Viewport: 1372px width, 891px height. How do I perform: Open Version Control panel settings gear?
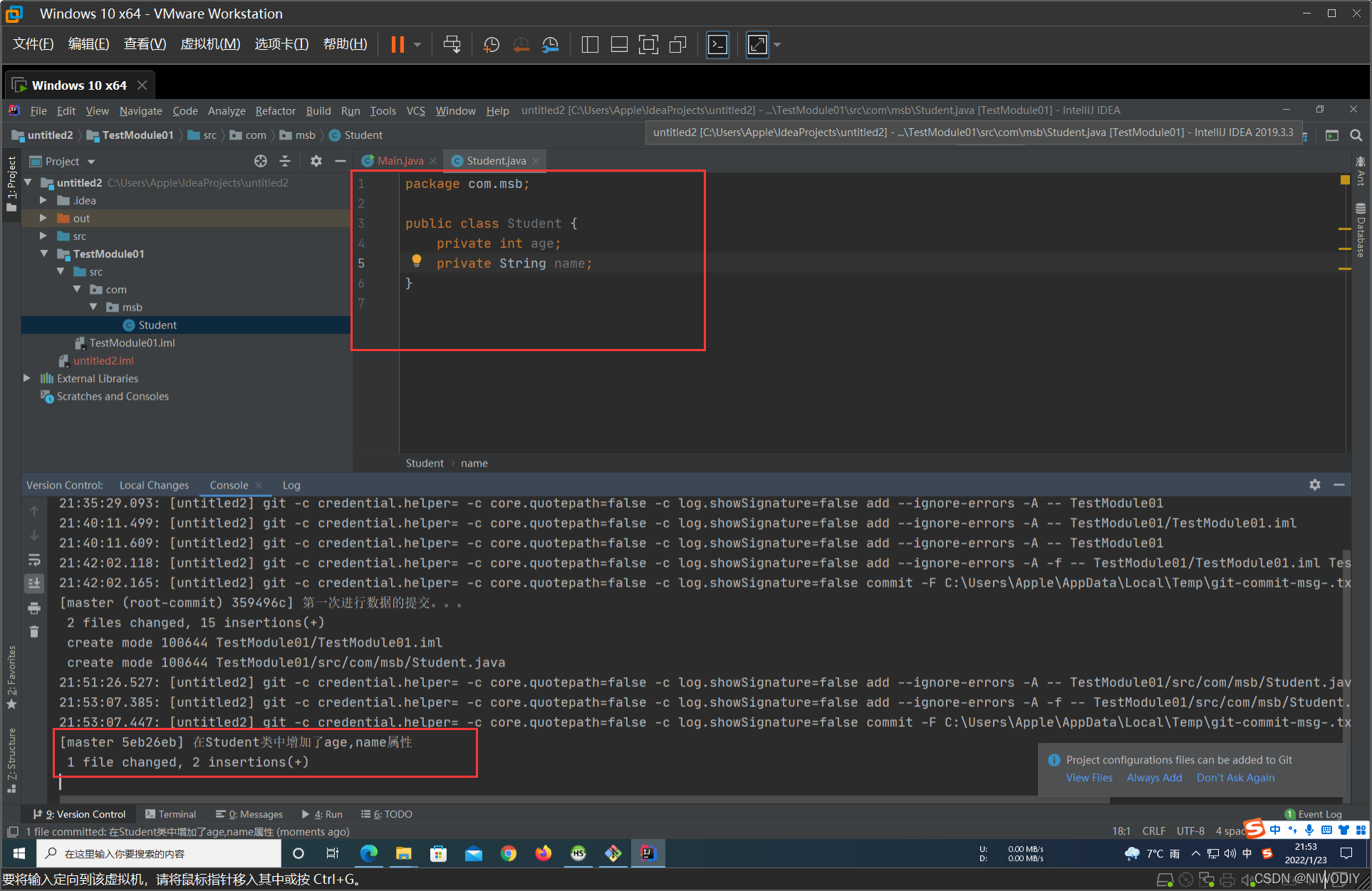pyautogui.click(x=1315, y=484)
